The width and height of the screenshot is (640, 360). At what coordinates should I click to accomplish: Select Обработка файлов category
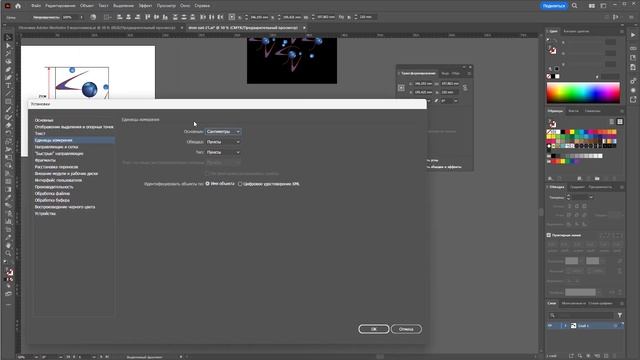click(52, 193)
